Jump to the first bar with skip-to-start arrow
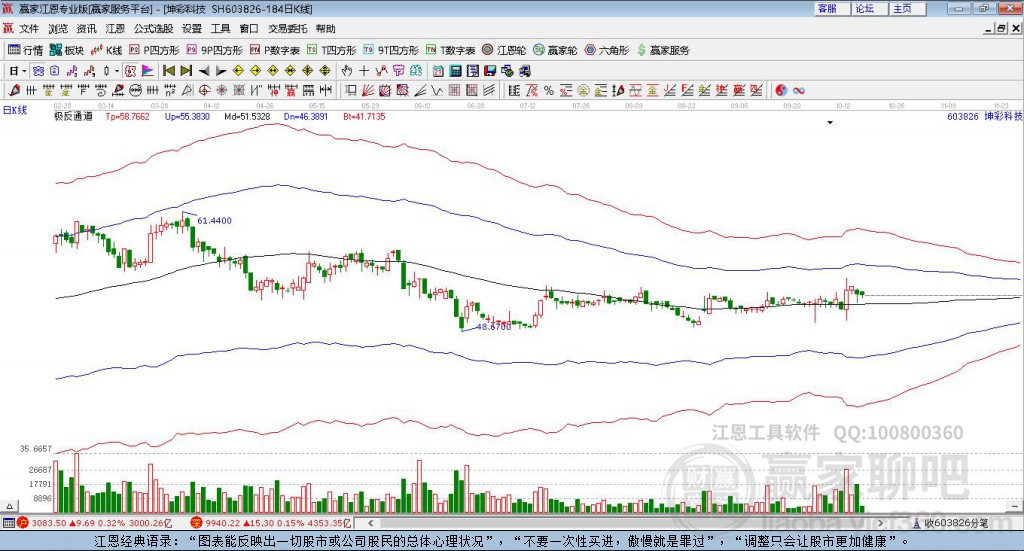The width and height of the screenshot is (1024, 551). (x=169, y=71)
